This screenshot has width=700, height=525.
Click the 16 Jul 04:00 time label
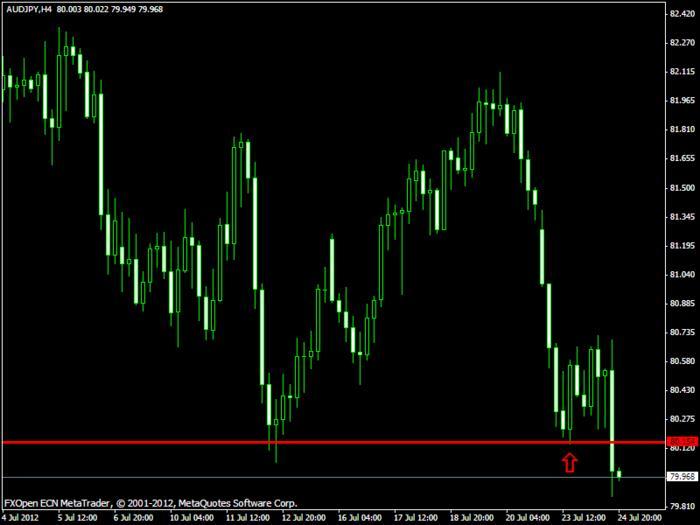tap(359, 518)
